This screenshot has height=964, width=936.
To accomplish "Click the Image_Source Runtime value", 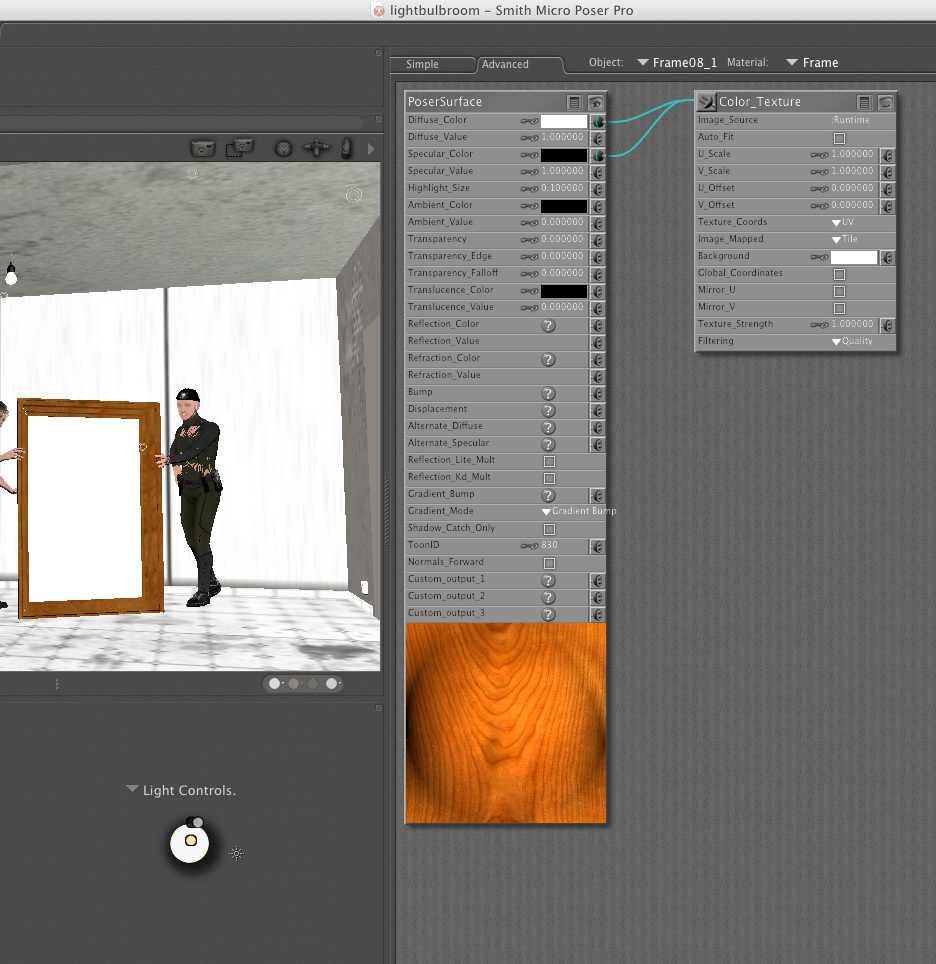I will tap(851, 120).
